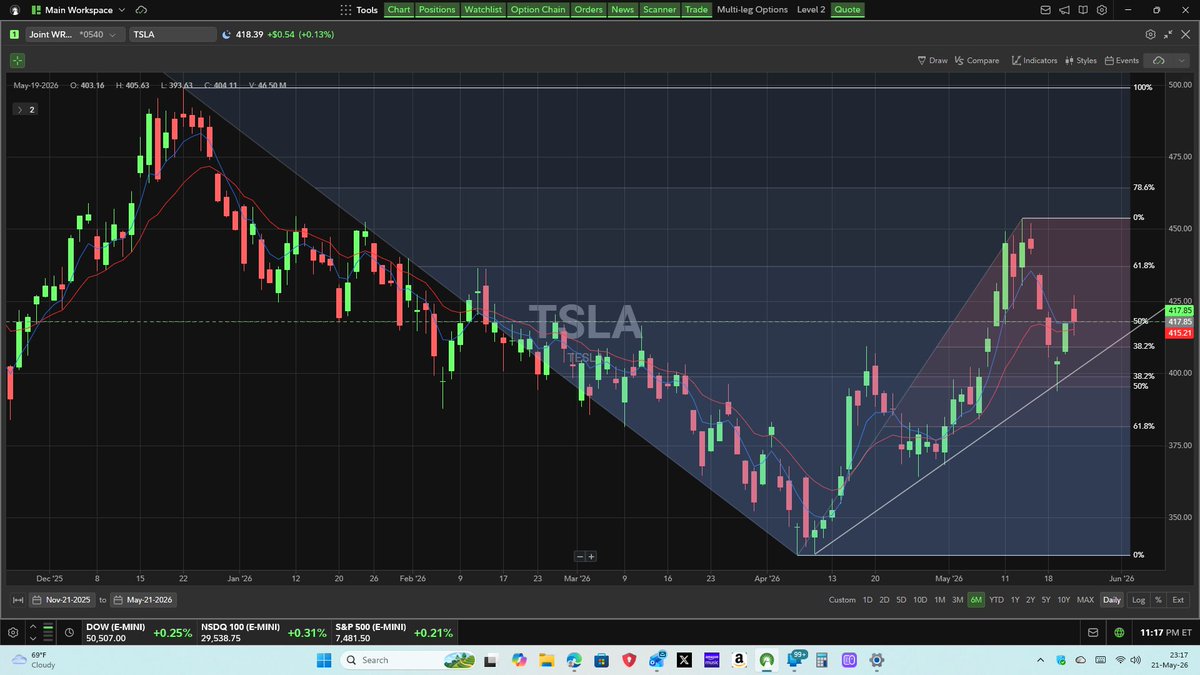This screenshot has height=675, width=1200.
Task: Open X app from the taskbar
Action: 685,660
